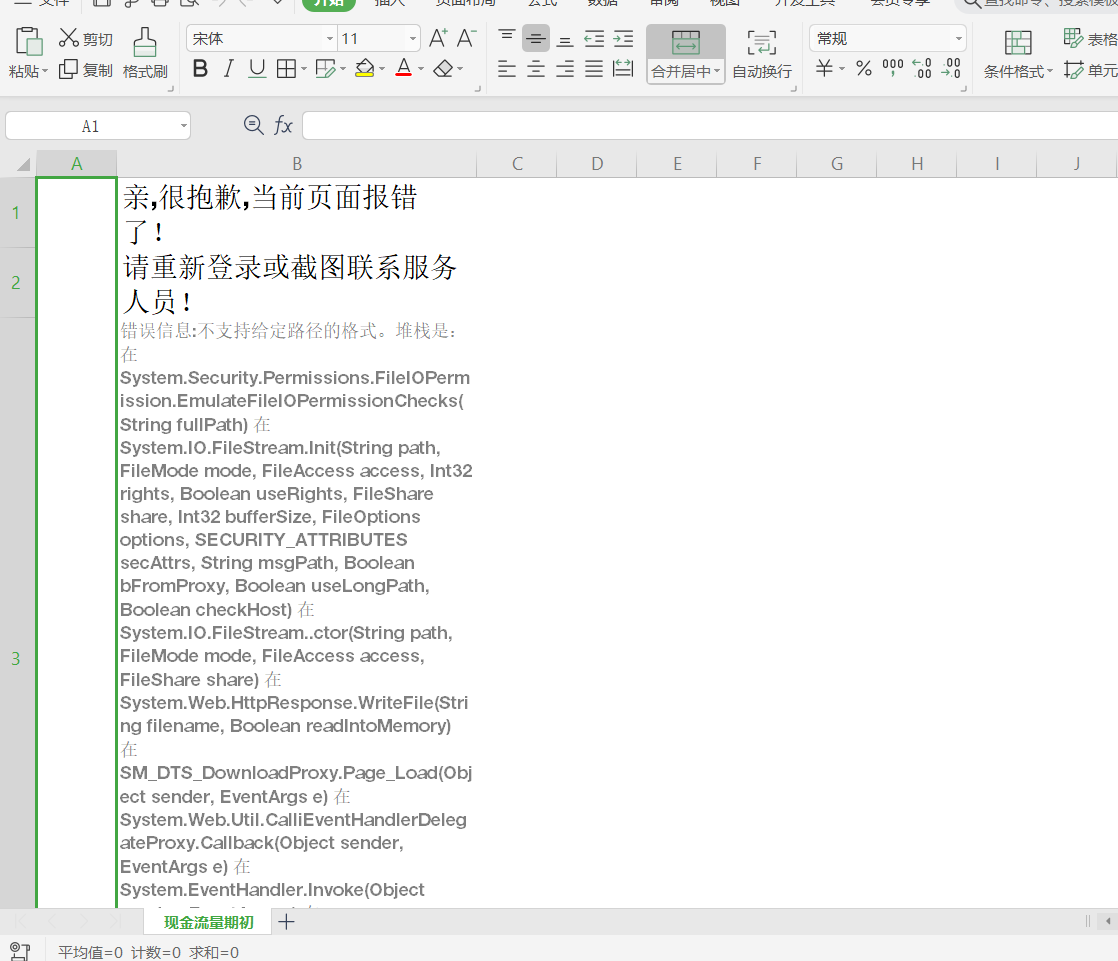Click cell with 请重新登录或截图联系服务人员 text
Viewport: 1118px width, 961px height.
coord(297,282)
